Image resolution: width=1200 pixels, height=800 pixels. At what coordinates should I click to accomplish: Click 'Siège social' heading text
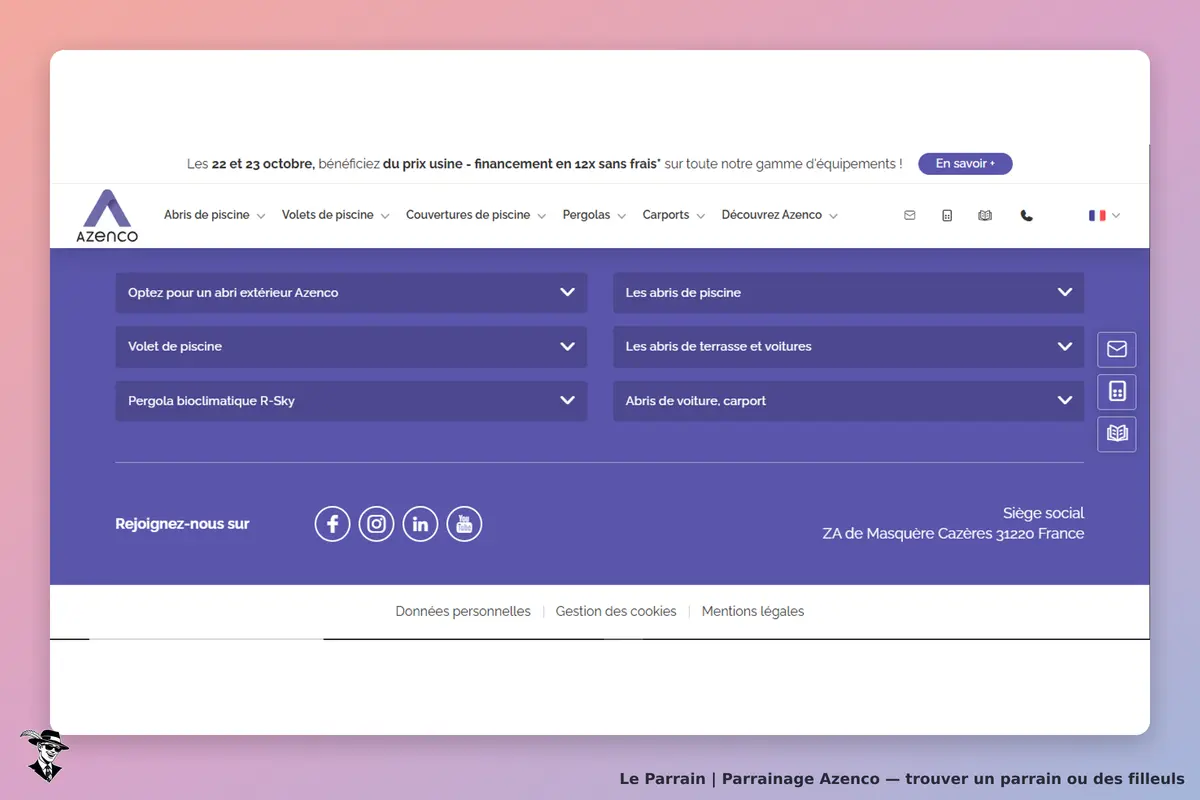1043,513
